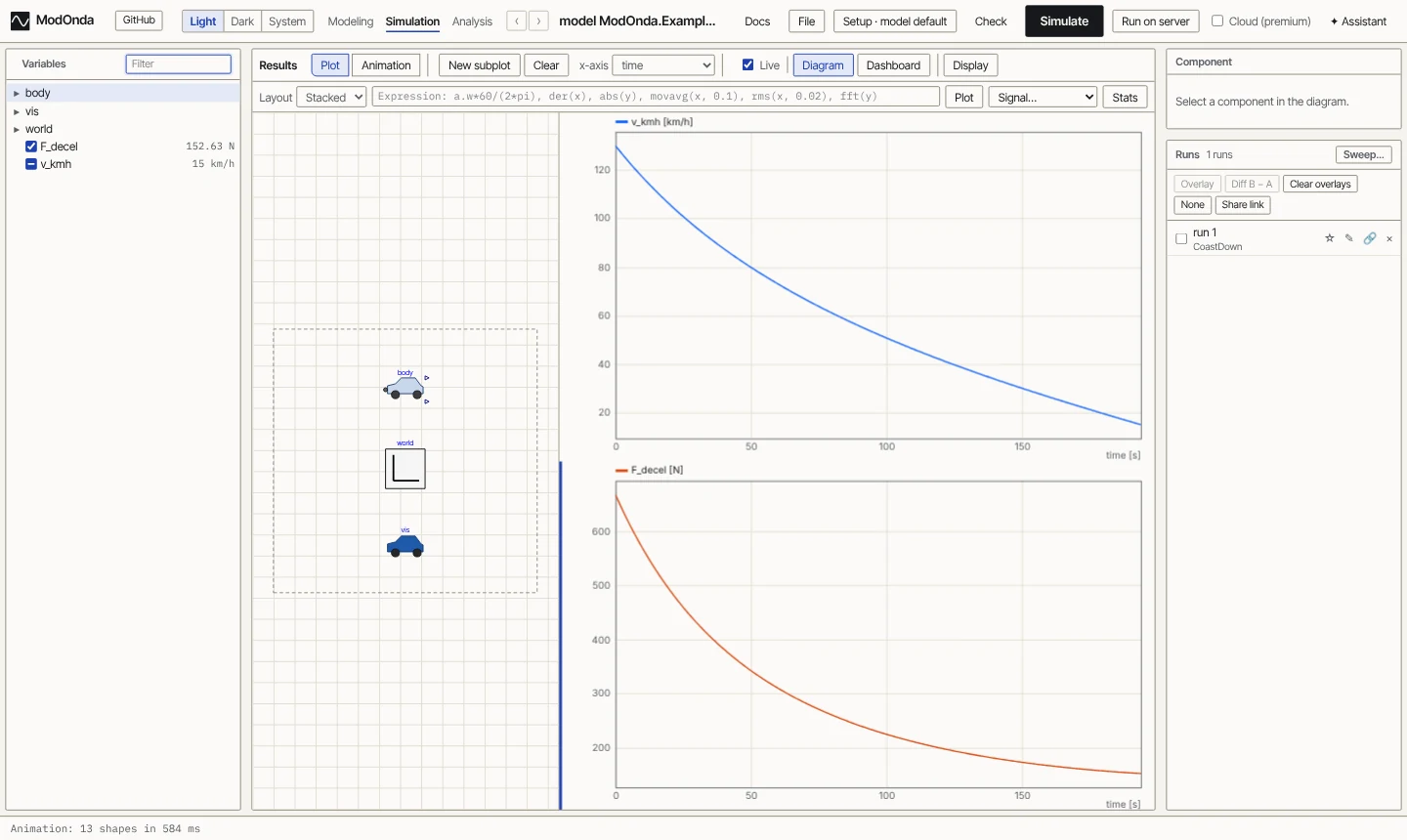Go to next model arrow
The image size is (1407, 840).
[x=538, y=21]
